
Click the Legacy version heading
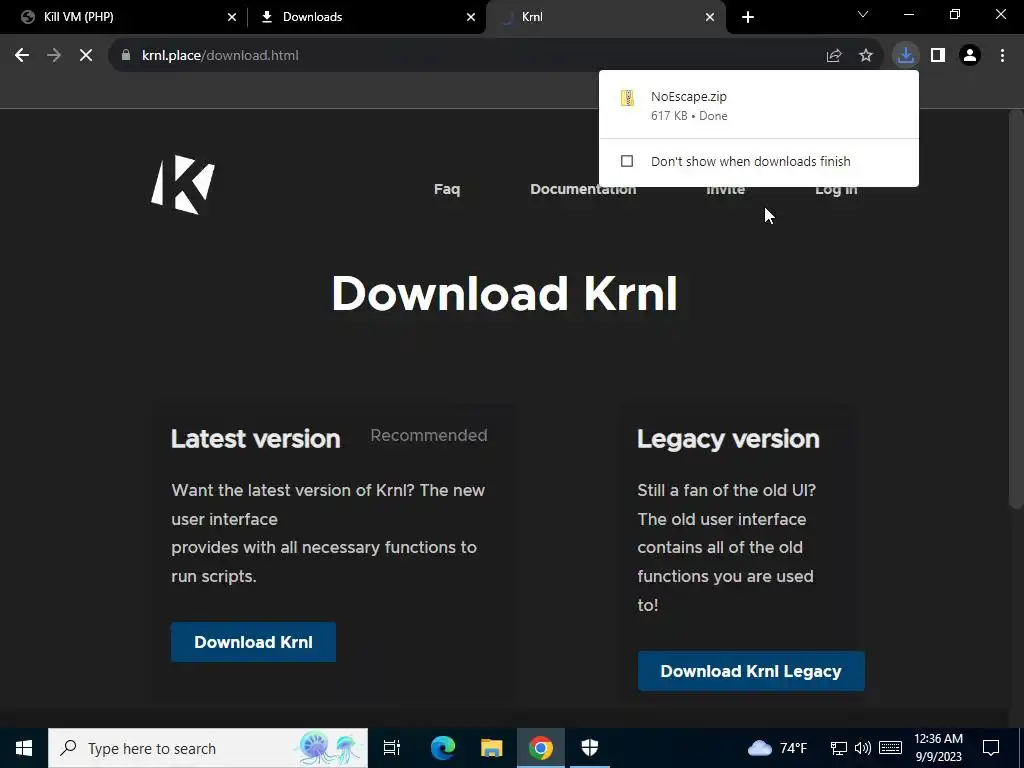click(x=728, y=440)
